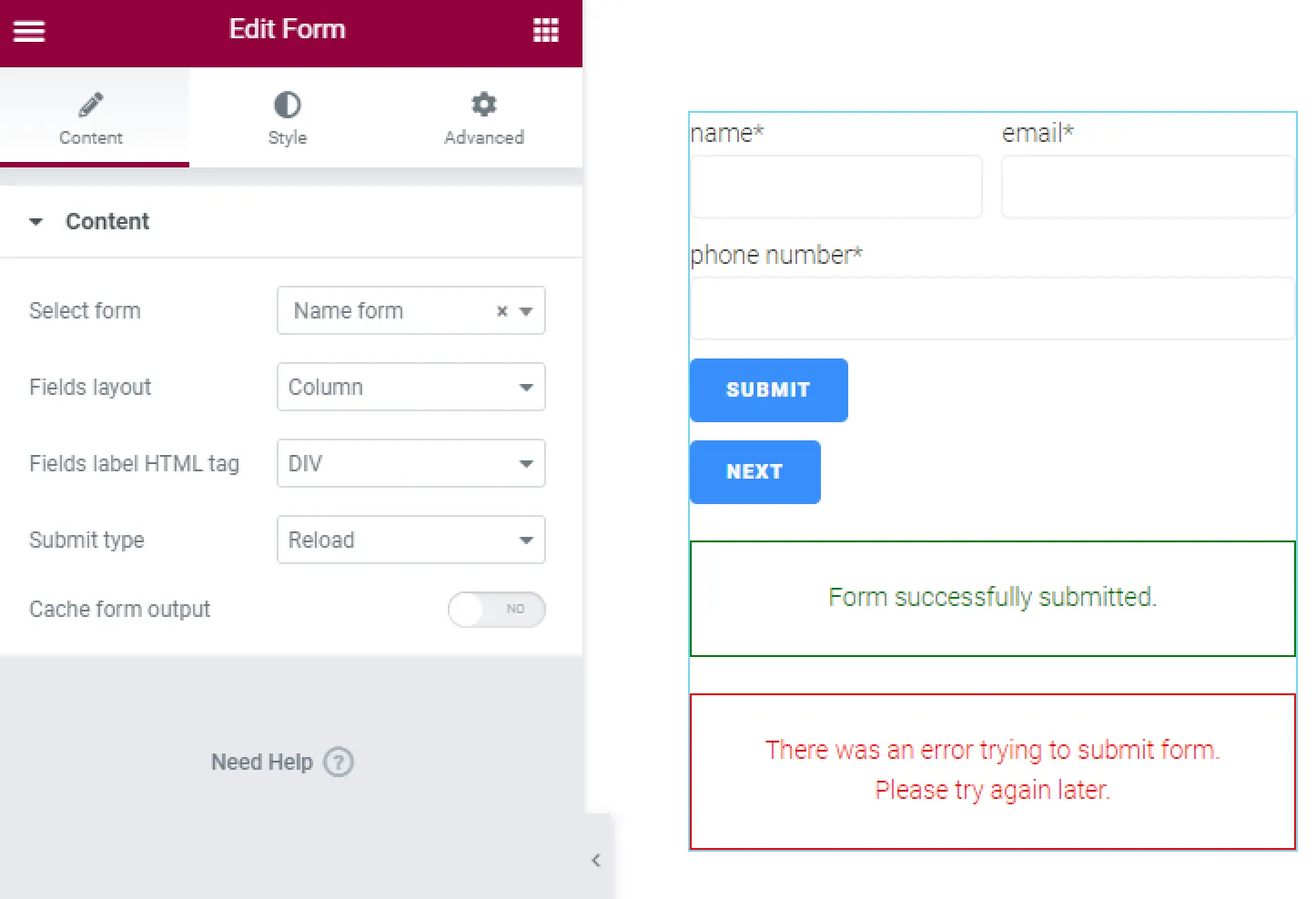This screenshot has height=899, width=1316.
Task: Open the Submit type dropdown
Action: coord(410,540)
